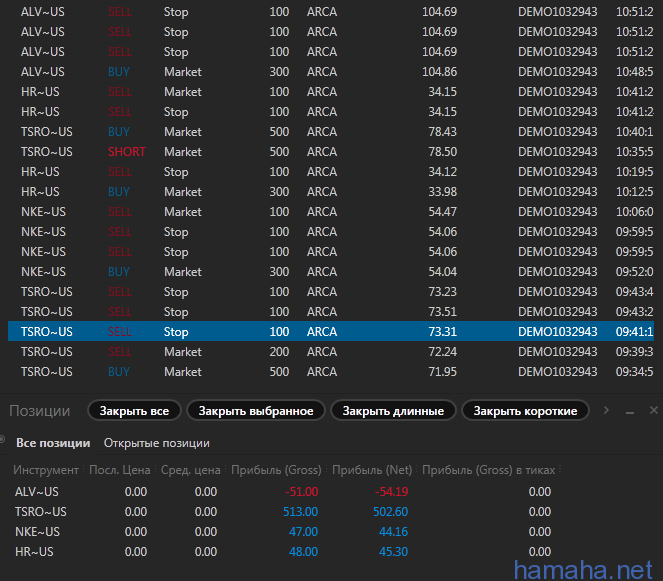Close the Позиции panel
The height and width of the screenshot is (581, 663).
(x=654, y=411)
